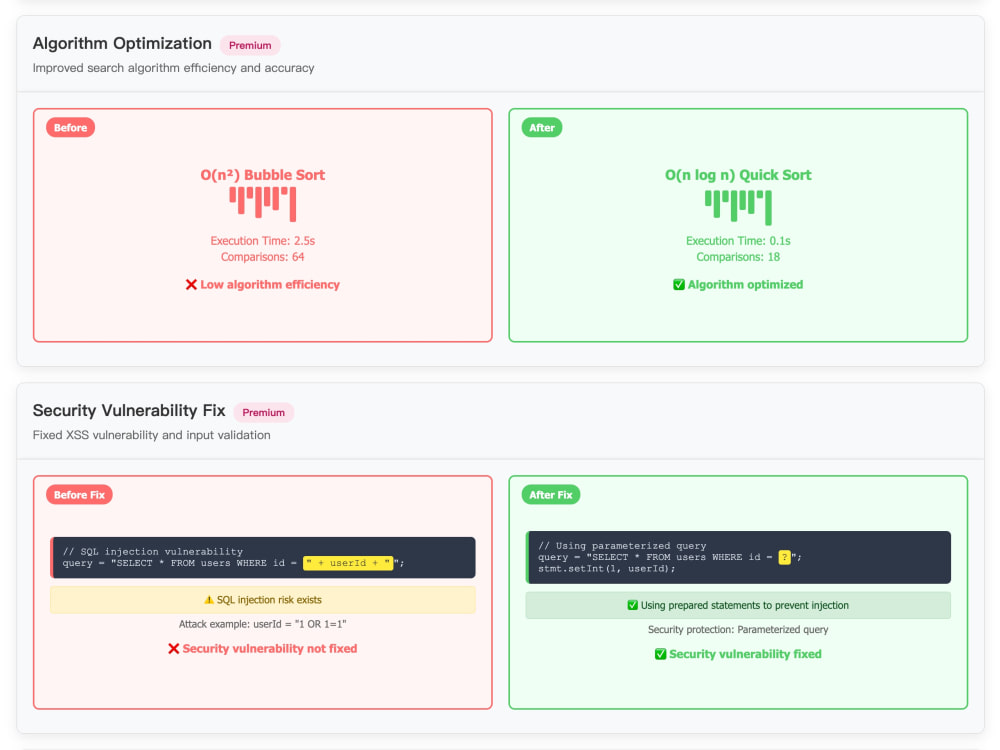Click the green Quick Sort bar chart
Image resolution: width=1000 pixels, height=750 pixels.
coord(739,207)
